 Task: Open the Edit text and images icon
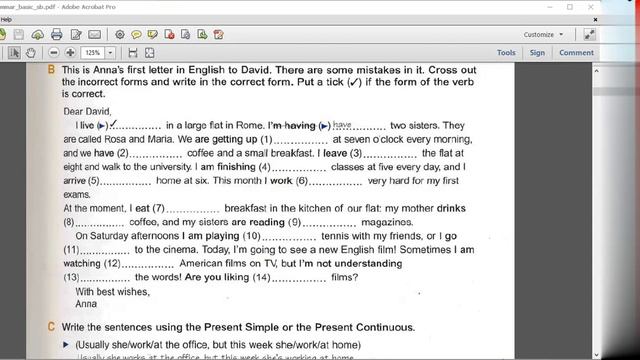[x=76, y=35]
